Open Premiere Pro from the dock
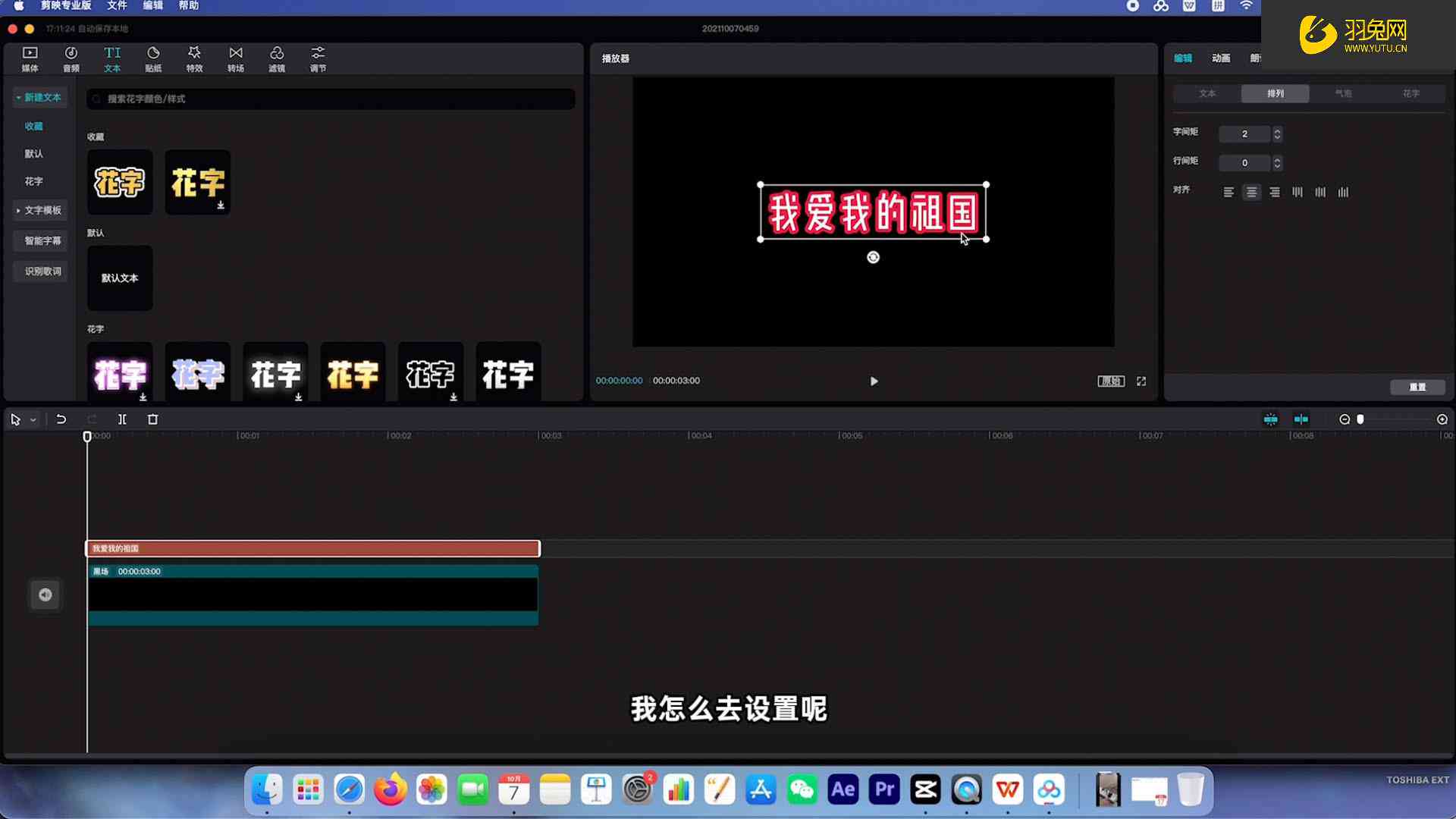This screenshot has height=819, width=1456. [884, 789]
